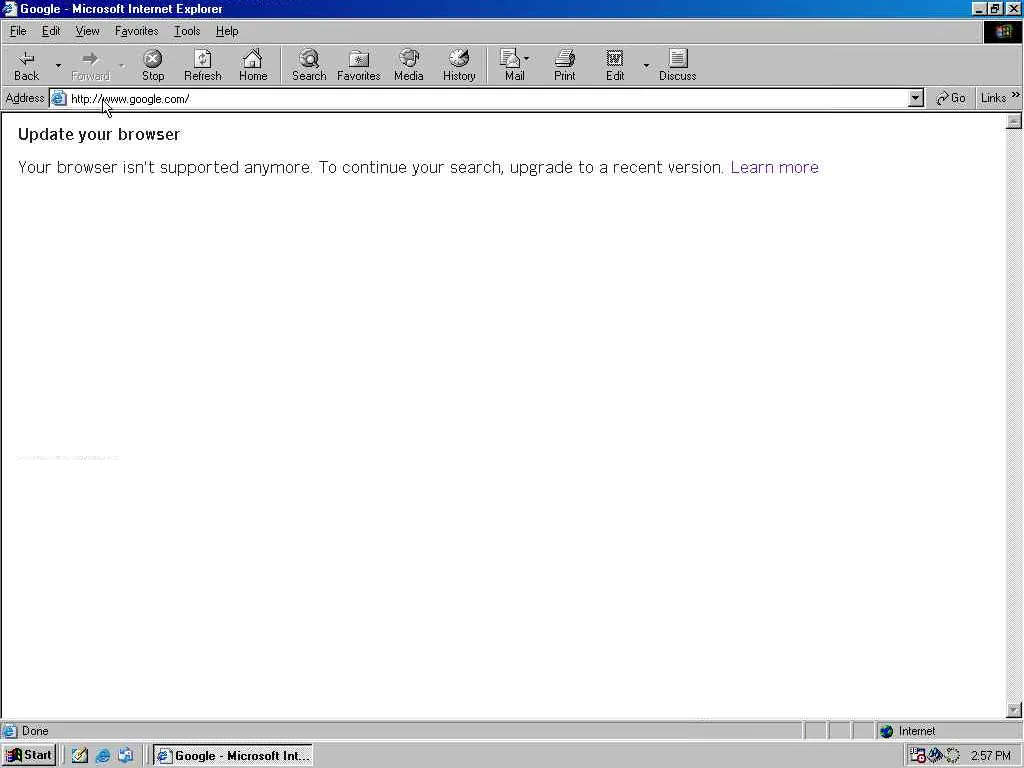The height and width of the screenshot is (768, 1024).
Task: Click the Links toolbar label
Action: (993, 99)
